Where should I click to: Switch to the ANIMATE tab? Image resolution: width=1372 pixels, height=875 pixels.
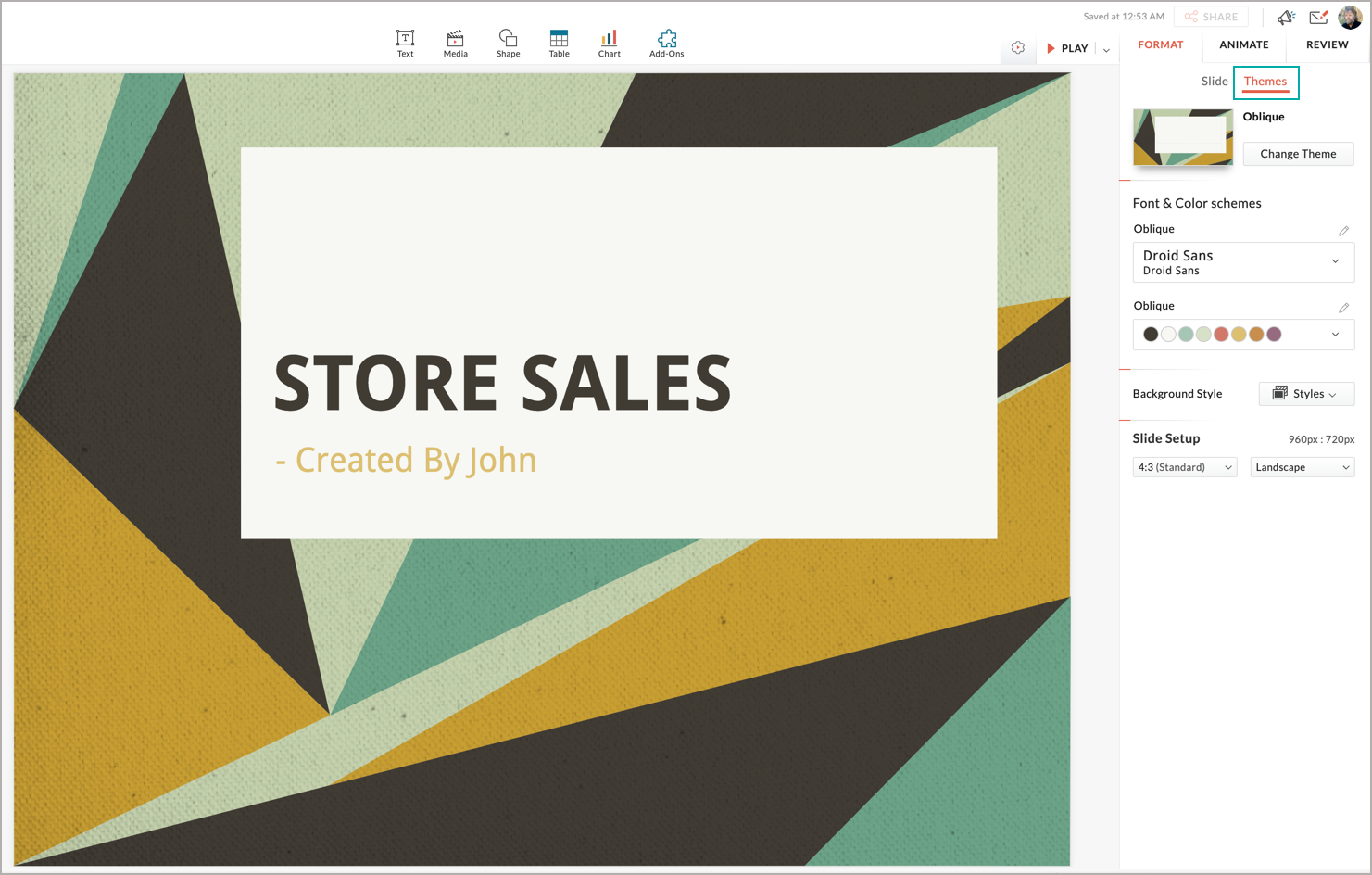click(1243, 44)
